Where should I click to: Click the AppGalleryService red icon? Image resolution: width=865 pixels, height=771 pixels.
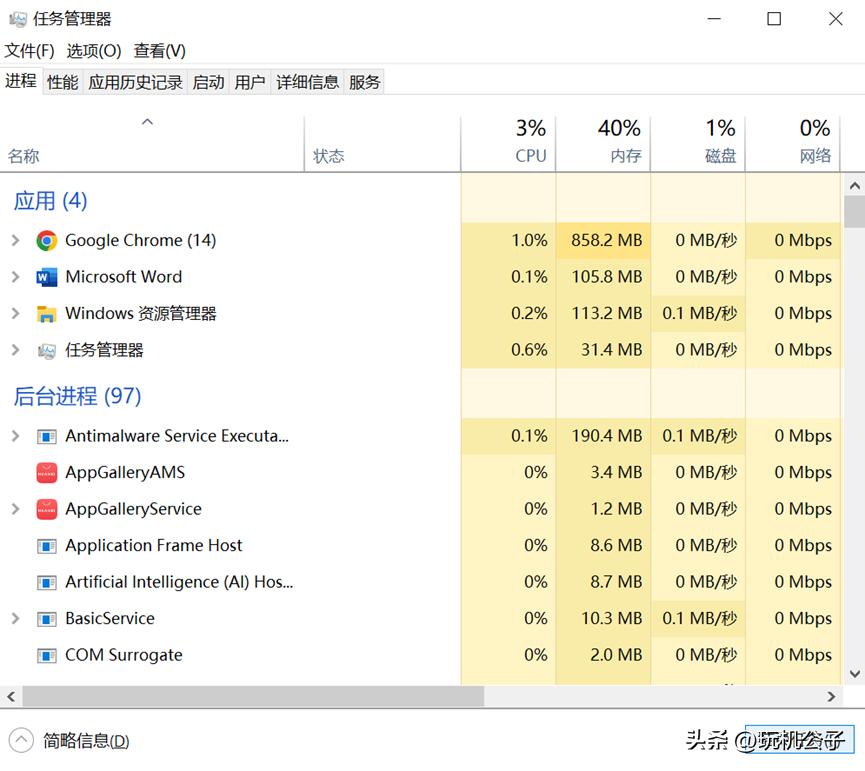(x=47, y=509)
